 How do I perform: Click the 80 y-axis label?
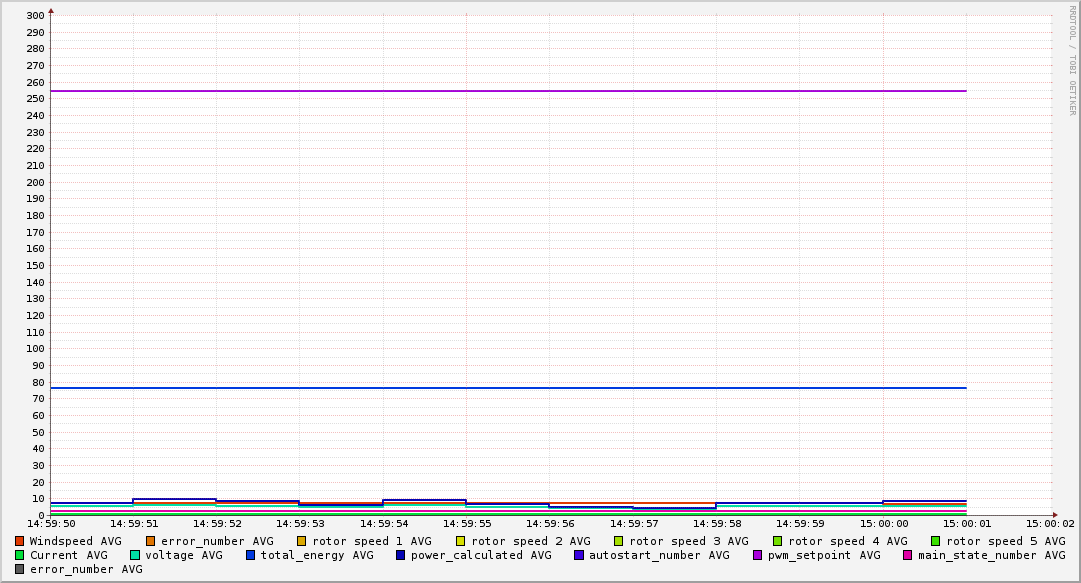coord(38,382)
